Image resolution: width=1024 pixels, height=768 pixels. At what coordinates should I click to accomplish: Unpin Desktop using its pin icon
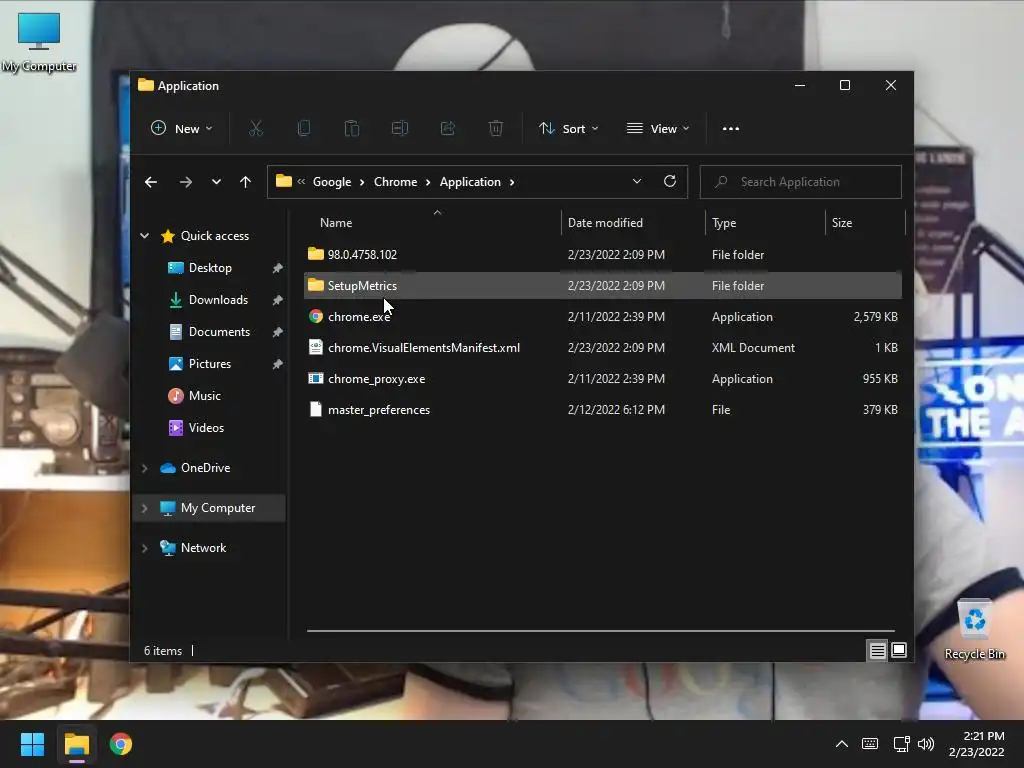278,268
